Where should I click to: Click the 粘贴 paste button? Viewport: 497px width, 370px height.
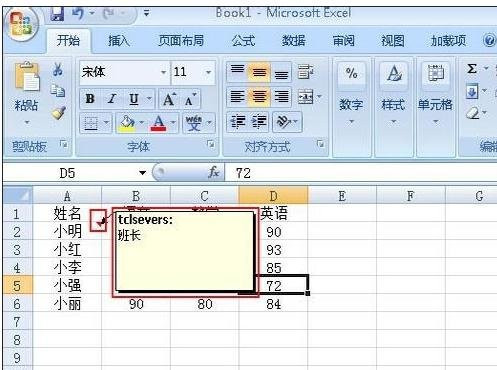(26, 93)
